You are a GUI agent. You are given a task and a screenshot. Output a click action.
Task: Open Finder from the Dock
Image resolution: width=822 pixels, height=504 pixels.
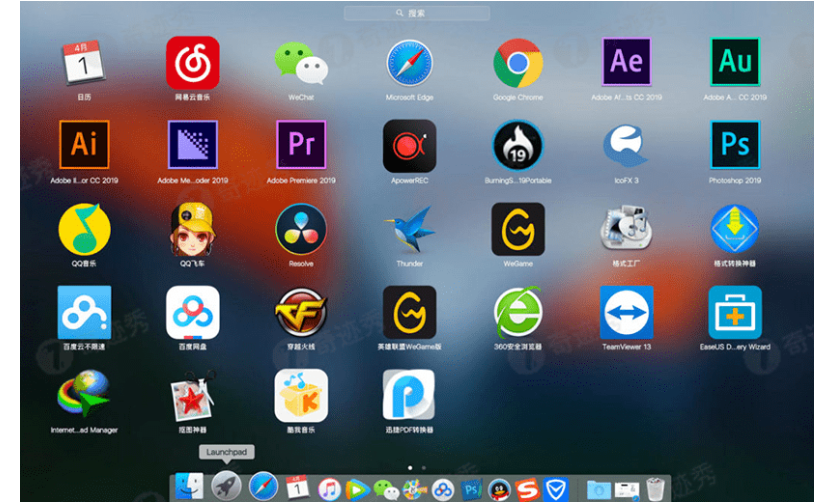click(189, 486)
